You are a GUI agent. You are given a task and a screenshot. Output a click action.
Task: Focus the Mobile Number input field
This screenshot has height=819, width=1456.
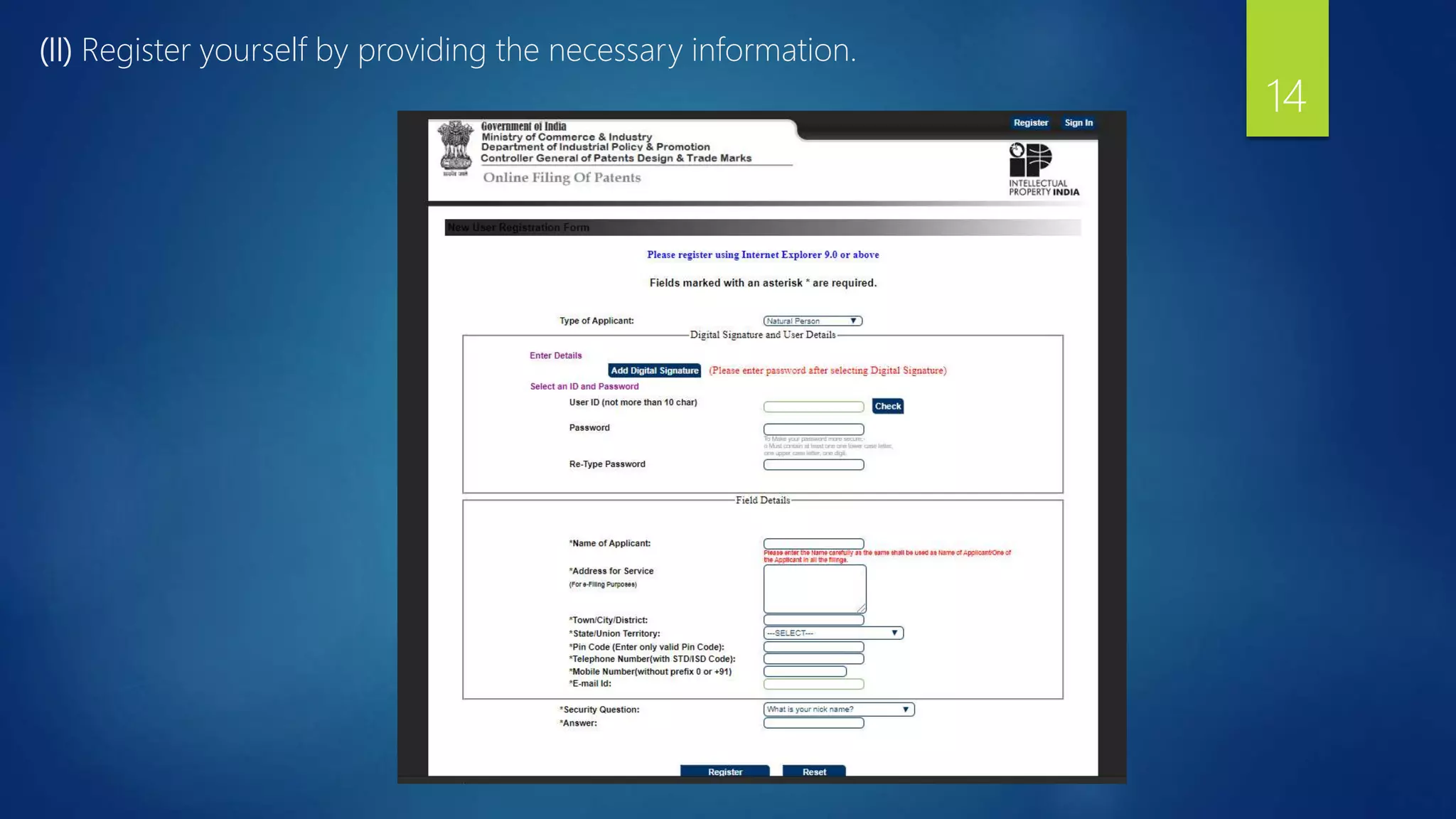(x=805, y=671)
